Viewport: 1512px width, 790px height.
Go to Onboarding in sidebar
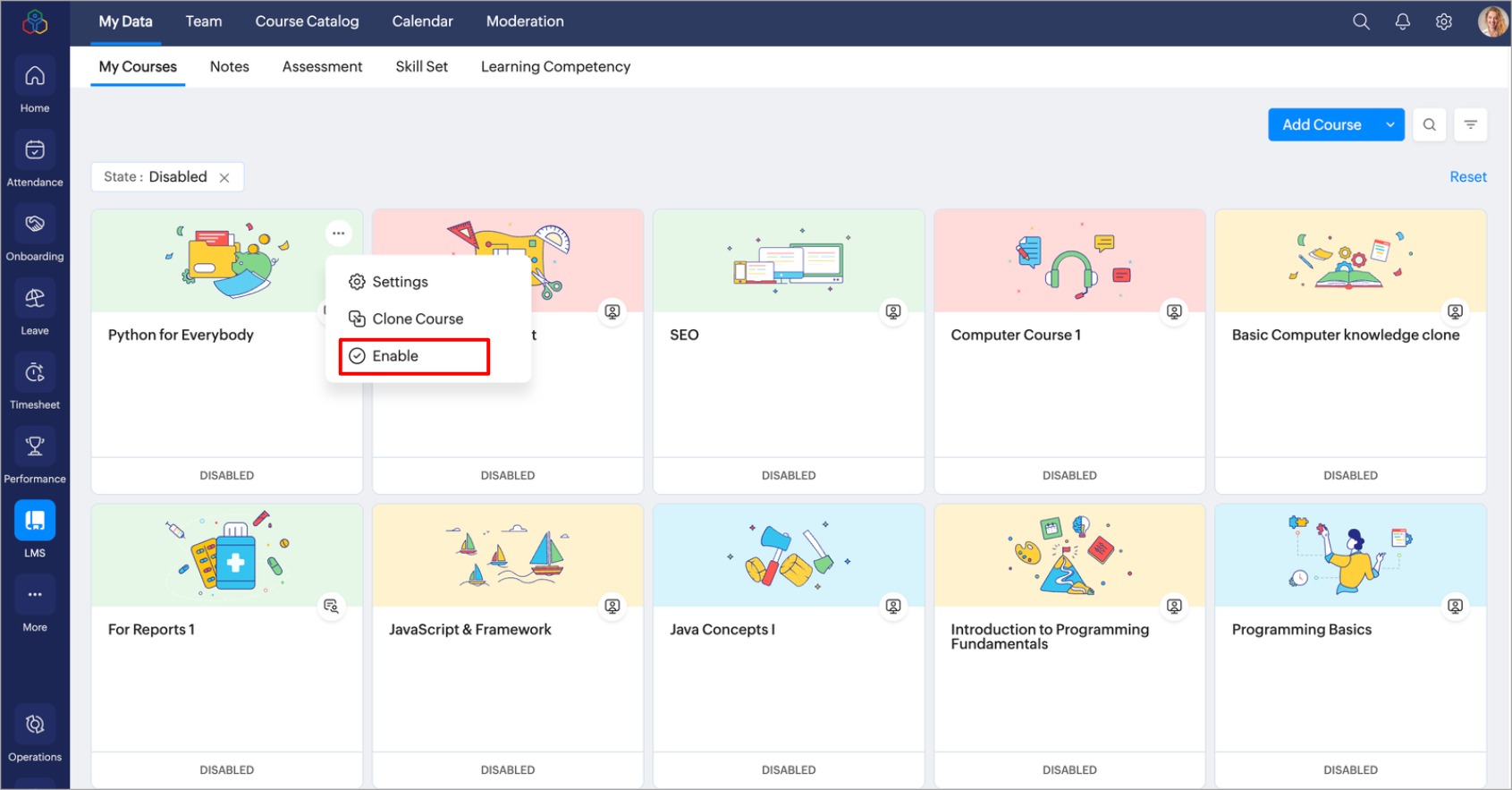coord(35,234)
